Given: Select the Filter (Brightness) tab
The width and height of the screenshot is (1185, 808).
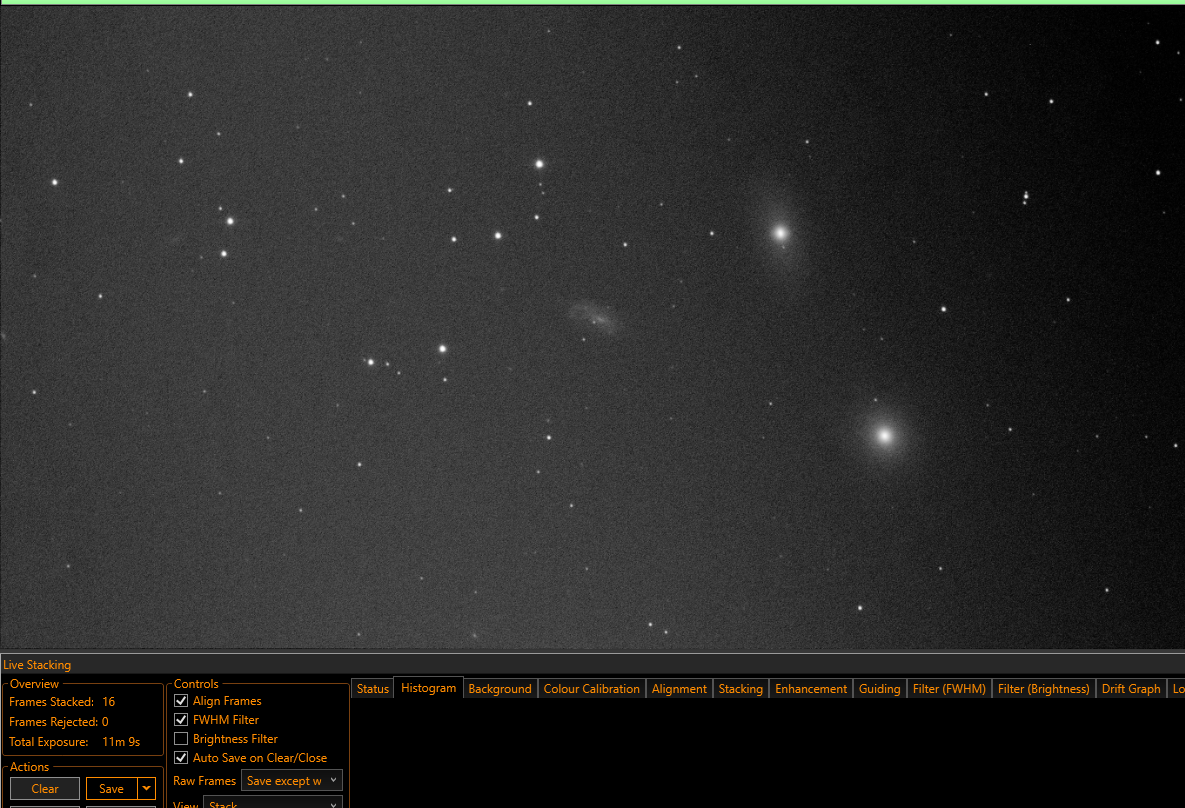Looking at the screenshot, I should (1044, 689).
